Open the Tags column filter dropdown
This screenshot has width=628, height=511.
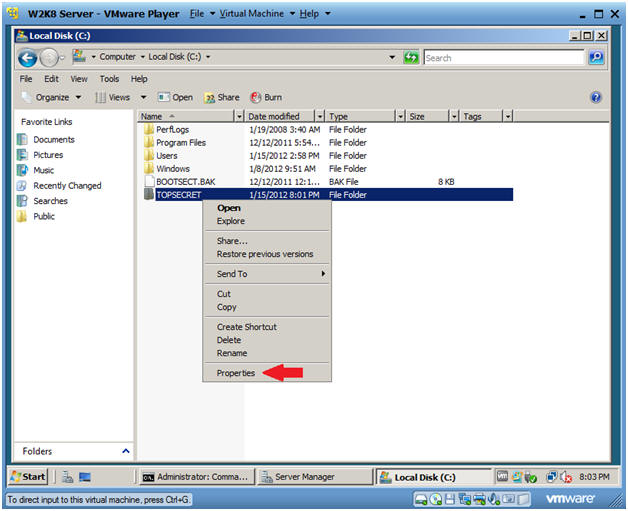tap(507, 117)
